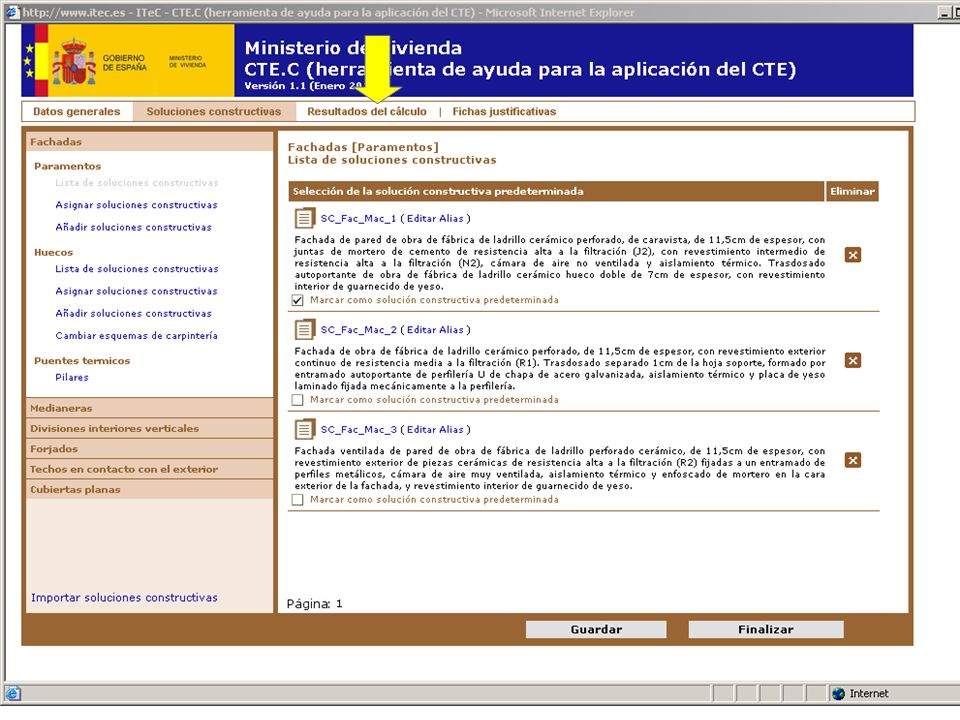This screenshot has height=720, width=960.
Task: Expand Techos en contacto con el exterior
Action: 149,469
